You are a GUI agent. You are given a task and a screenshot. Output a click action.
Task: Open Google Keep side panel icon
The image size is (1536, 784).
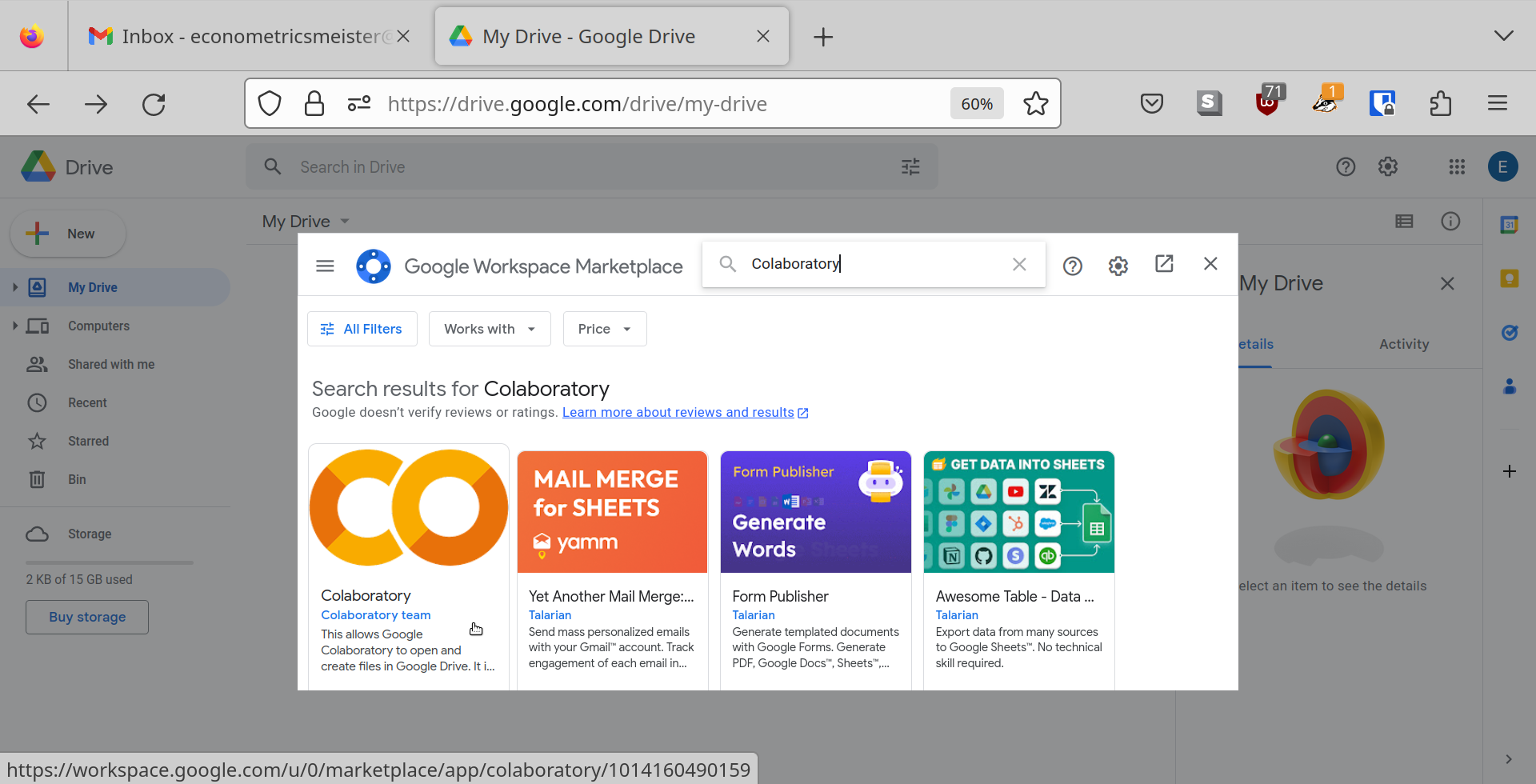tap(1510, 278)
